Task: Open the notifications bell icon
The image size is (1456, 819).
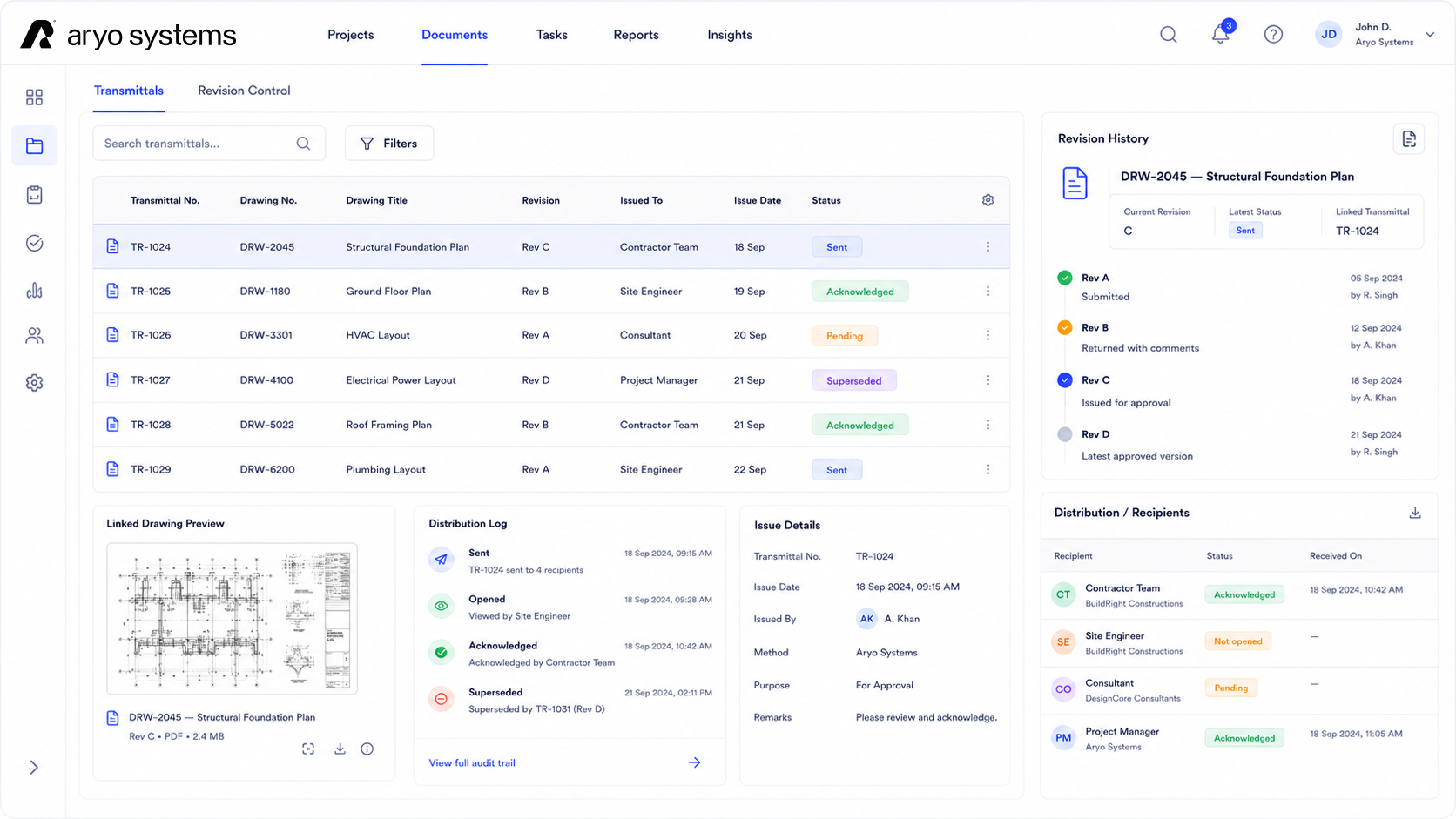Action: [1220, 34]
